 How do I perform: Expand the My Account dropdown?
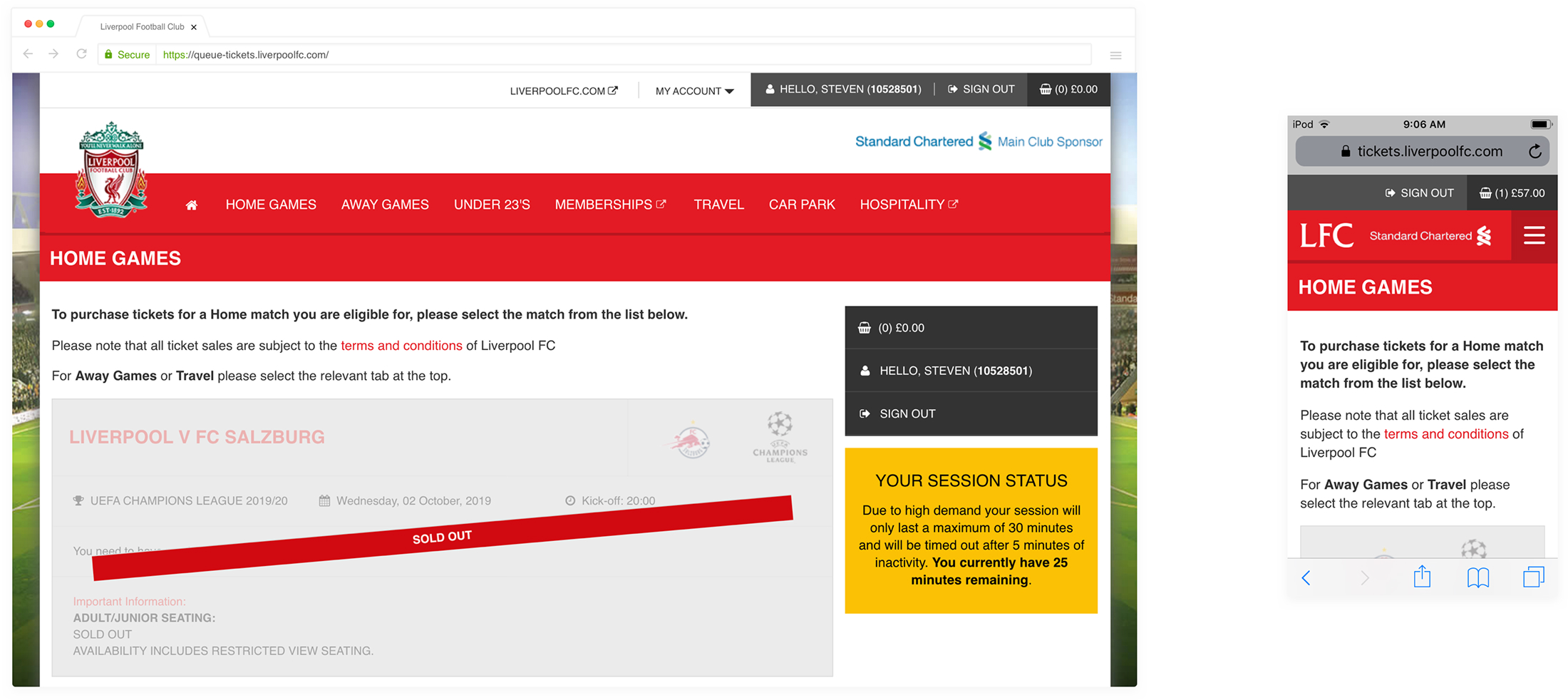coord(694,91)
